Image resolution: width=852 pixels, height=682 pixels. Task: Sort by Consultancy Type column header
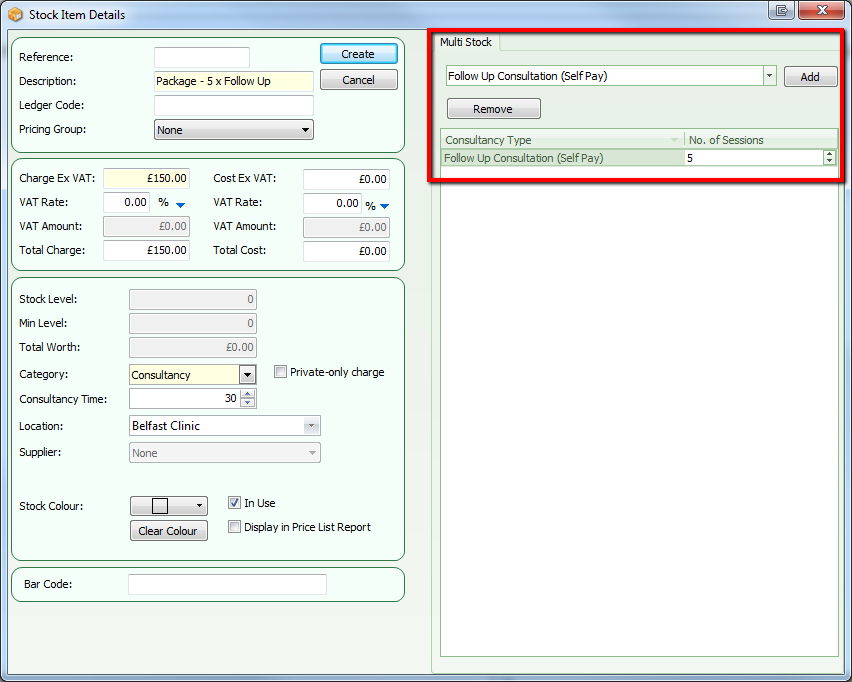562,140
